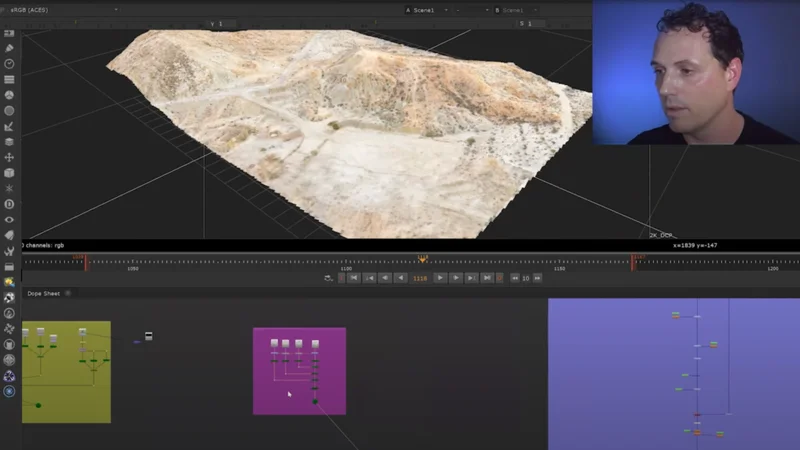Viewport: 800px width, 450px height.
Task: Open the A input Scene1 dropdown
Action: coord(427,10)
